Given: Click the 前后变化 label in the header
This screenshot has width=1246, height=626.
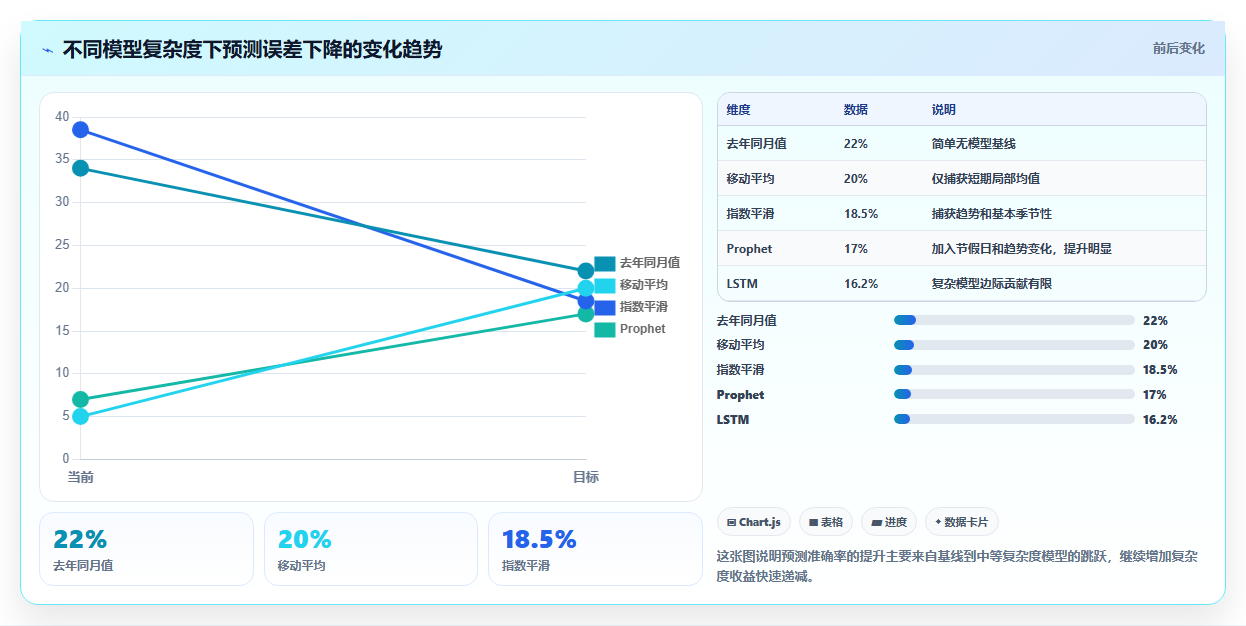Looking at the screenshot, I should pos(1178,48).
